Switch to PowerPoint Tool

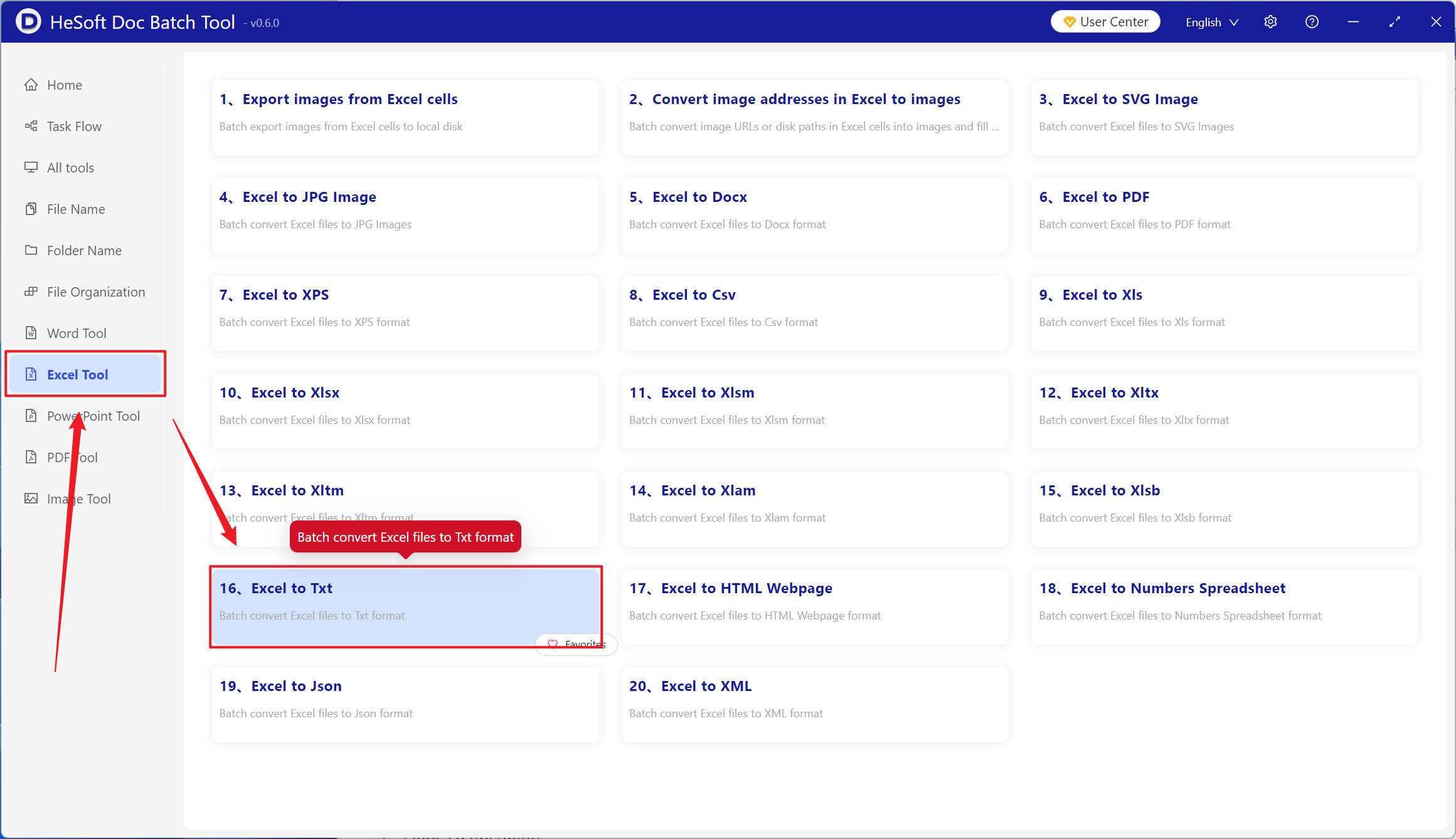coord(85,416)
